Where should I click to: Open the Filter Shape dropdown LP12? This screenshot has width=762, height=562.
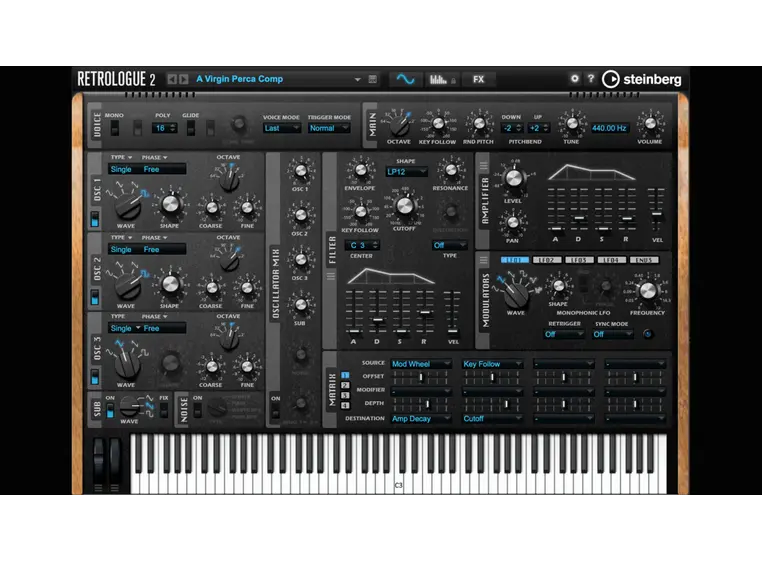pos(407,172)
